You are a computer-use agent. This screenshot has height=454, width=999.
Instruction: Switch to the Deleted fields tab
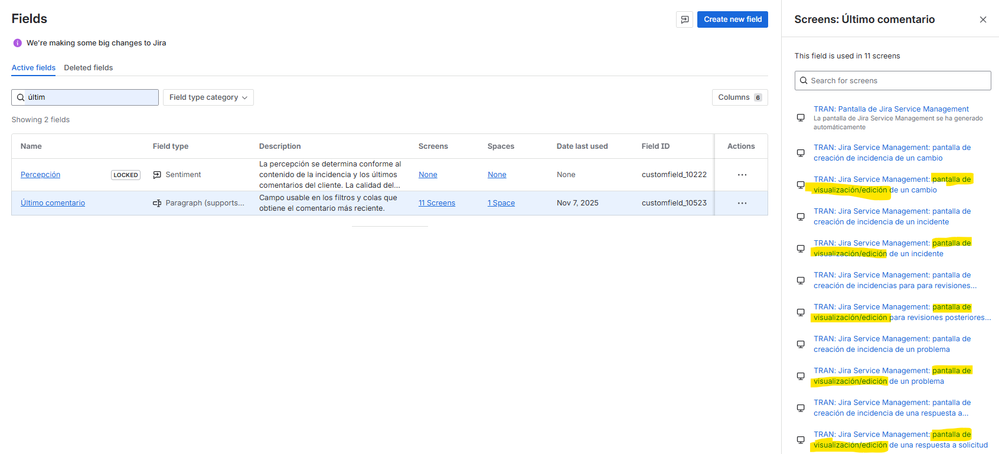point(89,67)
